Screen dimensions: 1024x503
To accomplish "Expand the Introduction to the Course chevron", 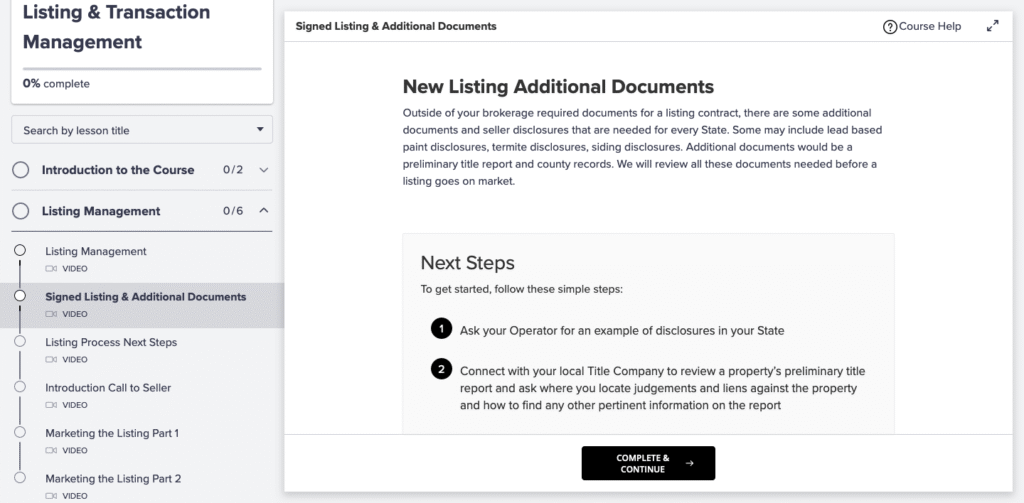I will coord(264,170).
